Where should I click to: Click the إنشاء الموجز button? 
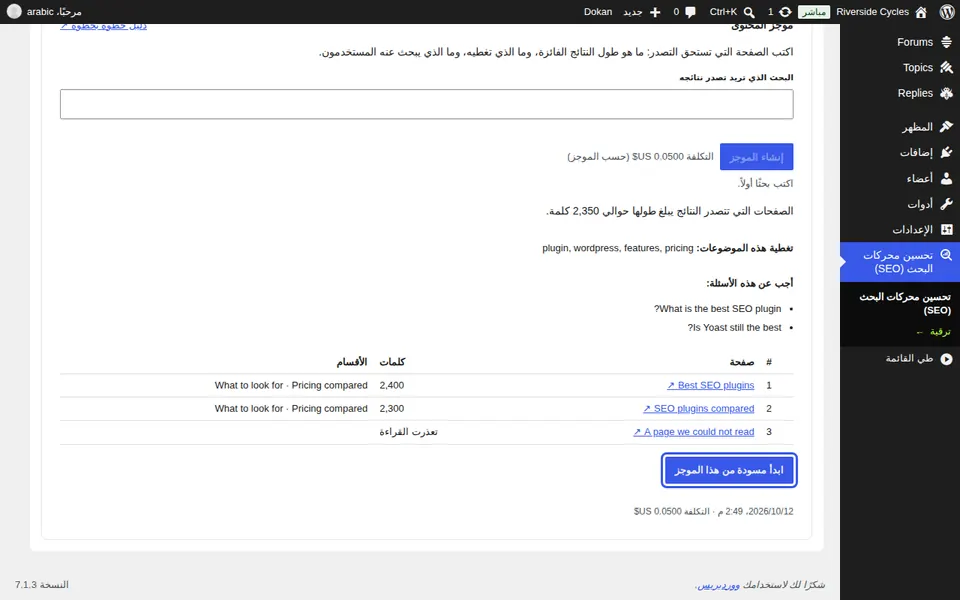point(756,157)
